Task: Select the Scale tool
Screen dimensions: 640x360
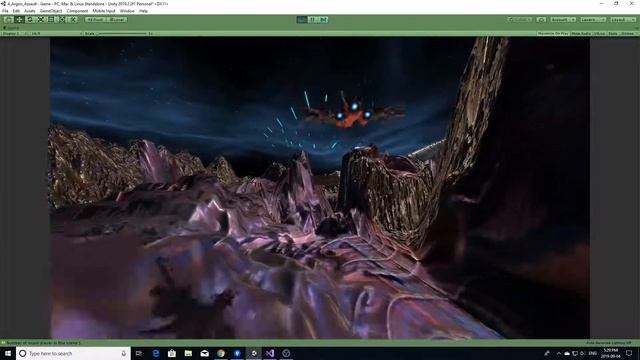Action: tap(40, 20)
